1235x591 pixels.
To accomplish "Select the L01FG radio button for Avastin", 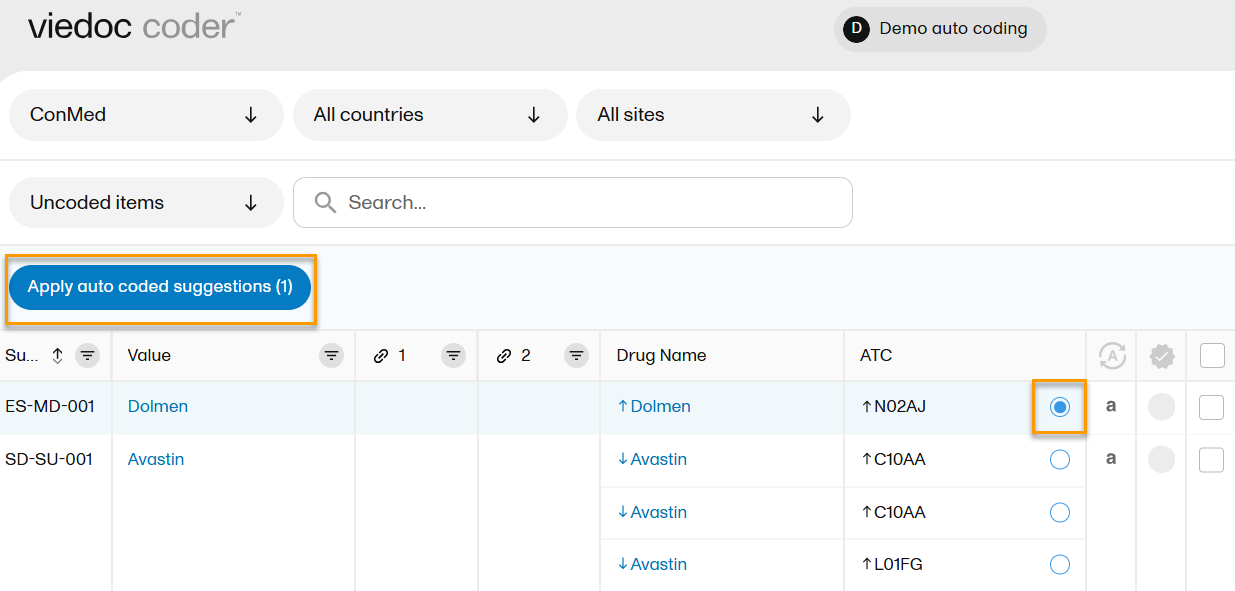I will click(x=1060, y=565).
